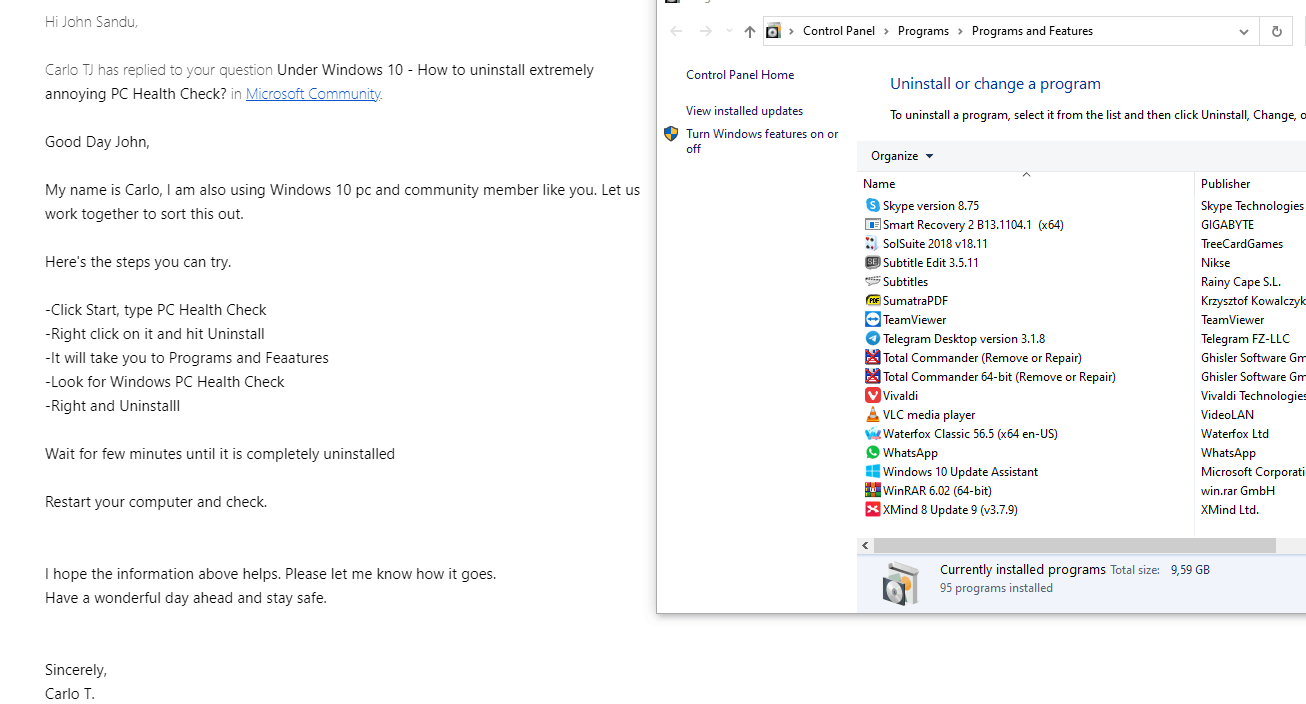
Task: Click the Uninstall or change a program heading
Action: click(995, 84)
